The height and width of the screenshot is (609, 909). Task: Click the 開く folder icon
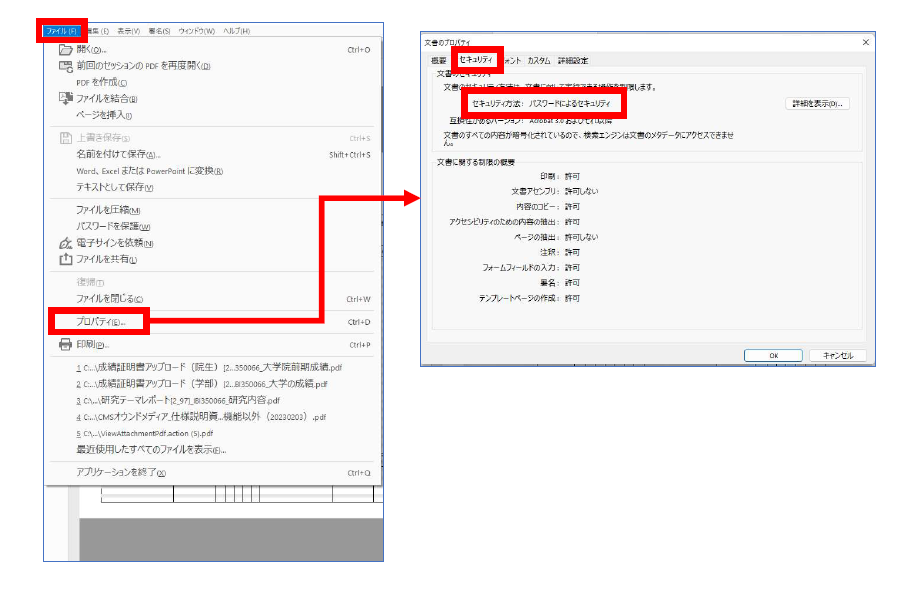pos(65,50)
